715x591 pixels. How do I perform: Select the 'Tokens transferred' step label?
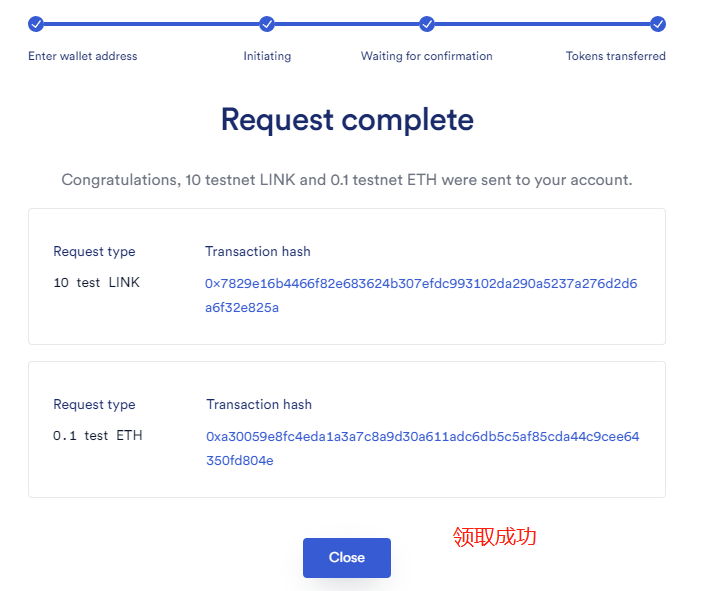click(x=616, y=56)
